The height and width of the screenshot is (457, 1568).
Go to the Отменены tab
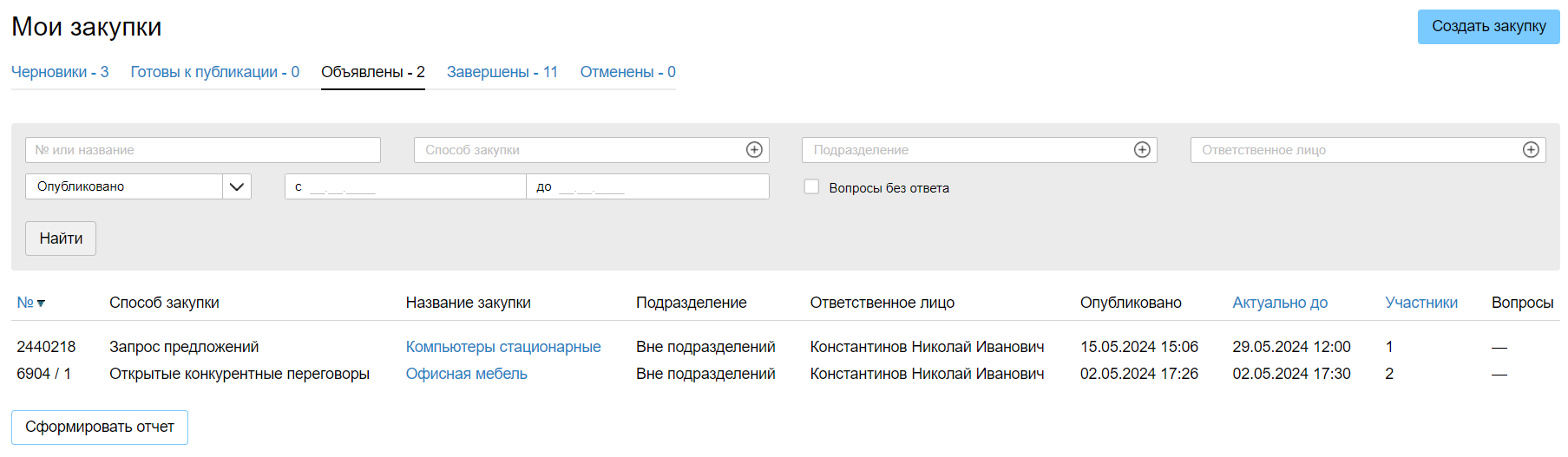[627, 72]
